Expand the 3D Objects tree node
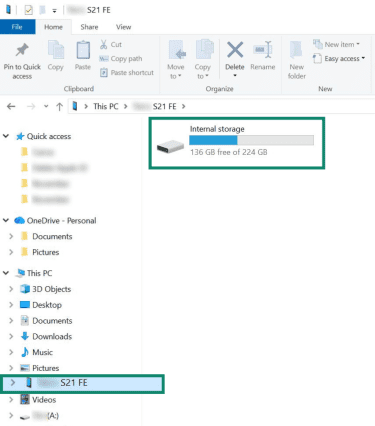The width and height of the screenshot is (375, 426). tap(11, 289)
